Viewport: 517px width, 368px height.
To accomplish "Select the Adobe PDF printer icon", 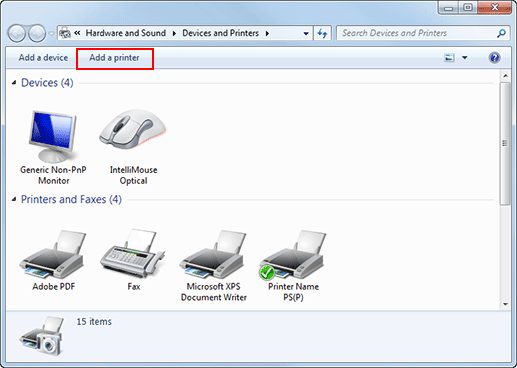I will (53, 254).
